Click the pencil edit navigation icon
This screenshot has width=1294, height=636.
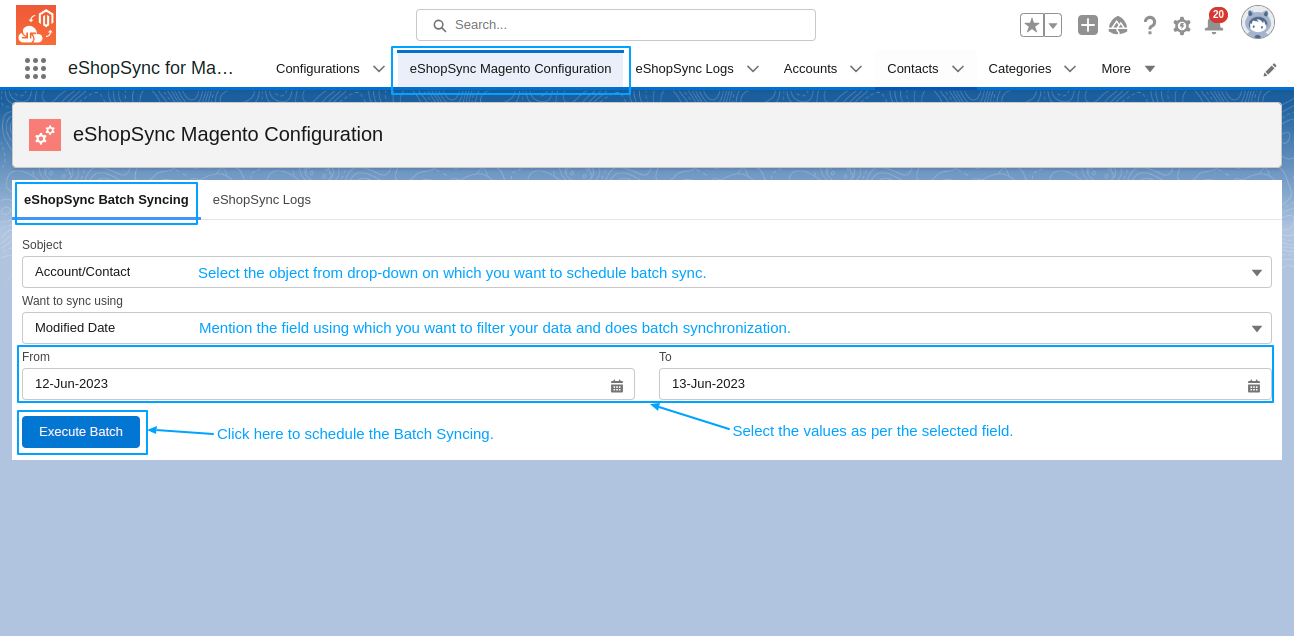click(x=1270, y=69)
